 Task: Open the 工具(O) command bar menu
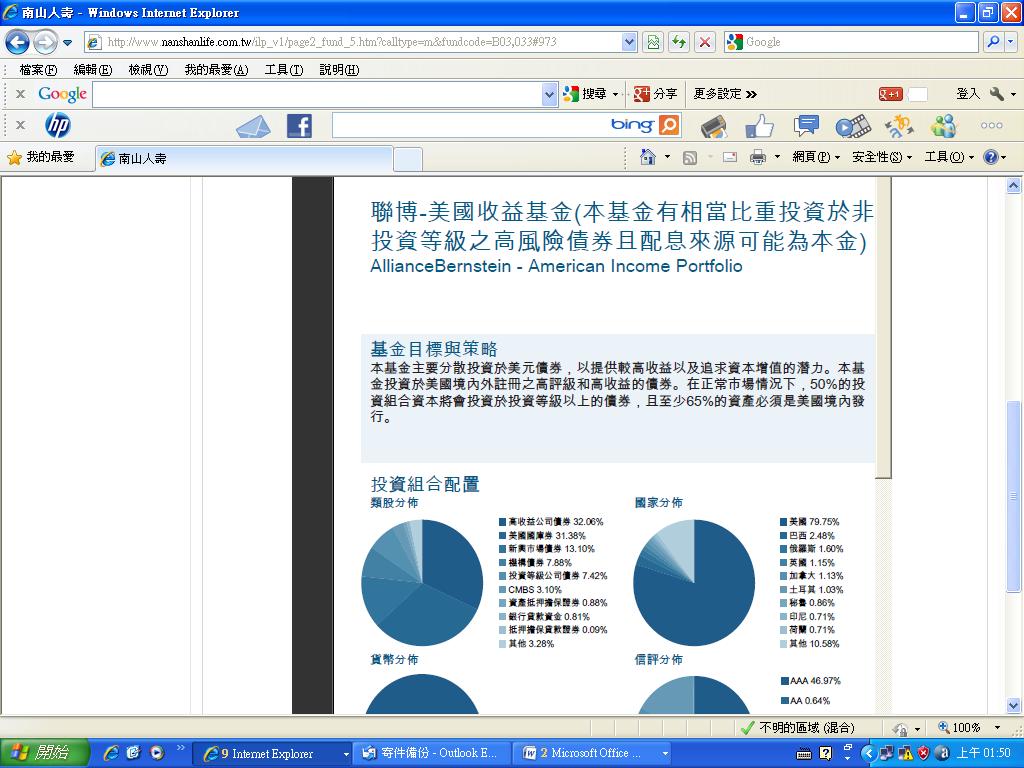pyautogui.click(x=950, y=157)
